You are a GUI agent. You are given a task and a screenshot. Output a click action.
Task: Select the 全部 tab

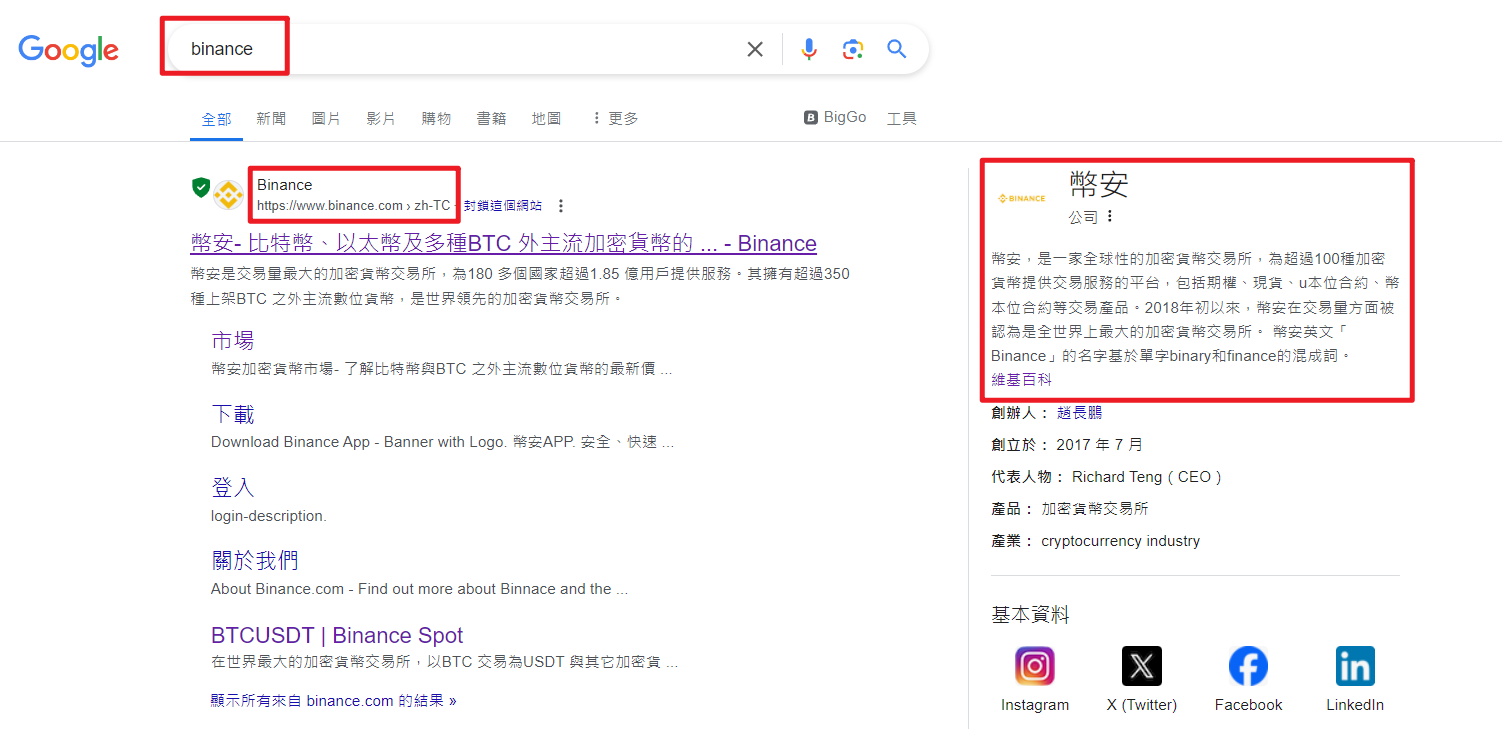click(216, 119)
